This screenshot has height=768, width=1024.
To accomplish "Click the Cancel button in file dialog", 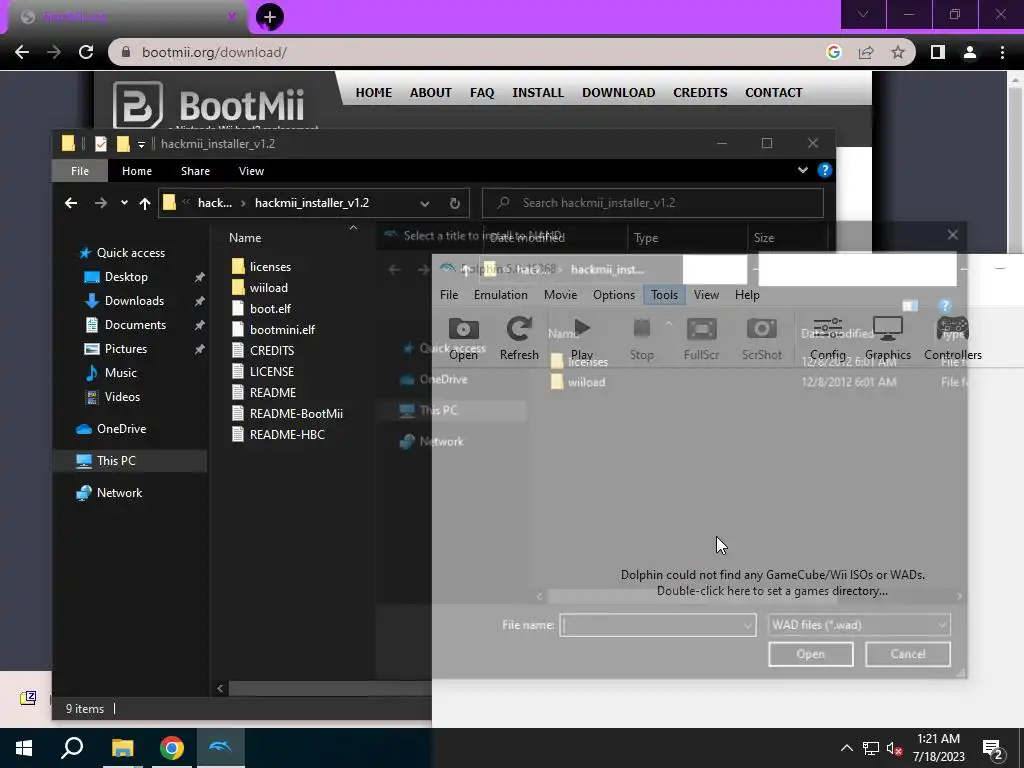I will [x=907, y=654].
